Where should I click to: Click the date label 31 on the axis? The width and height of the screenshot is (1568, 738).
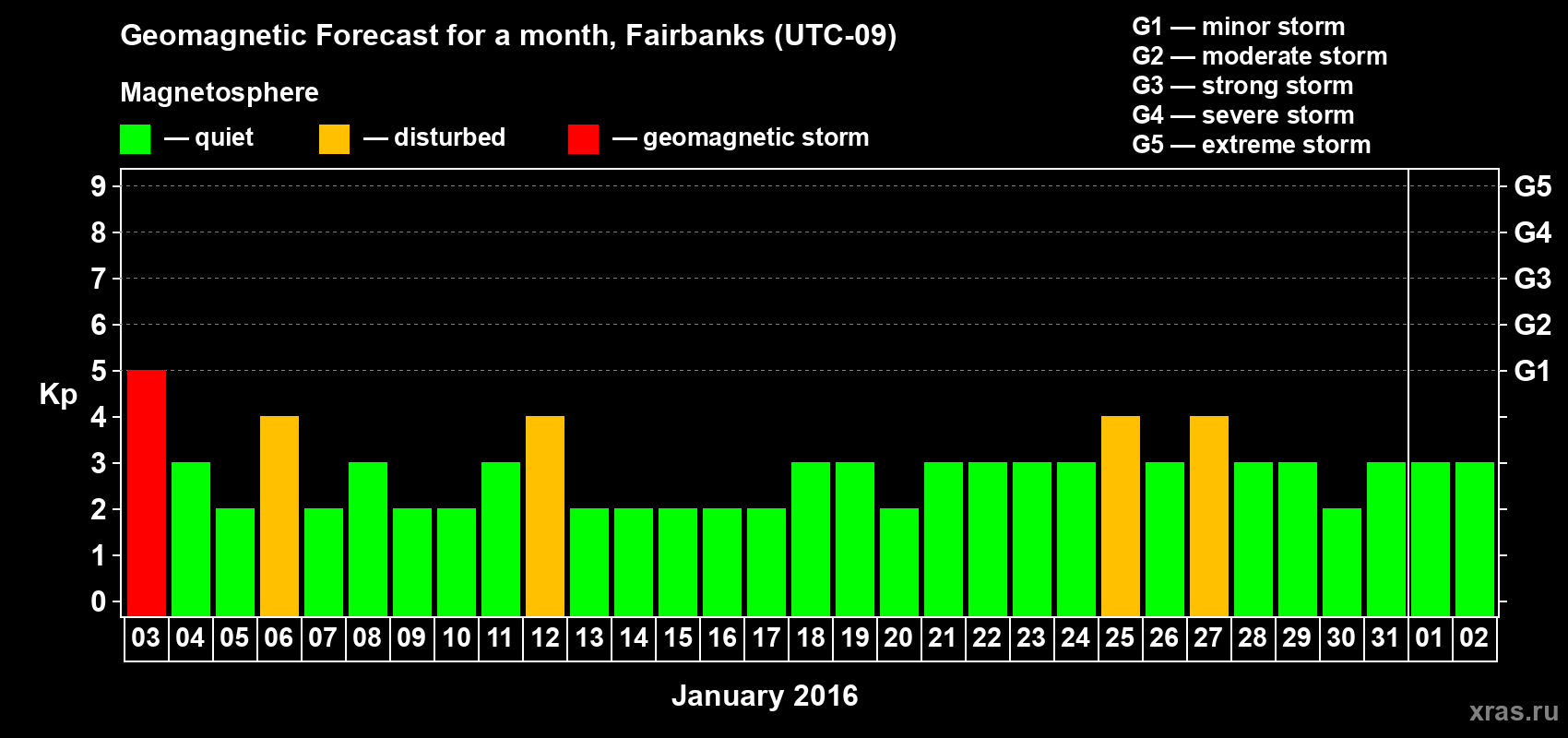[1385, 637]
